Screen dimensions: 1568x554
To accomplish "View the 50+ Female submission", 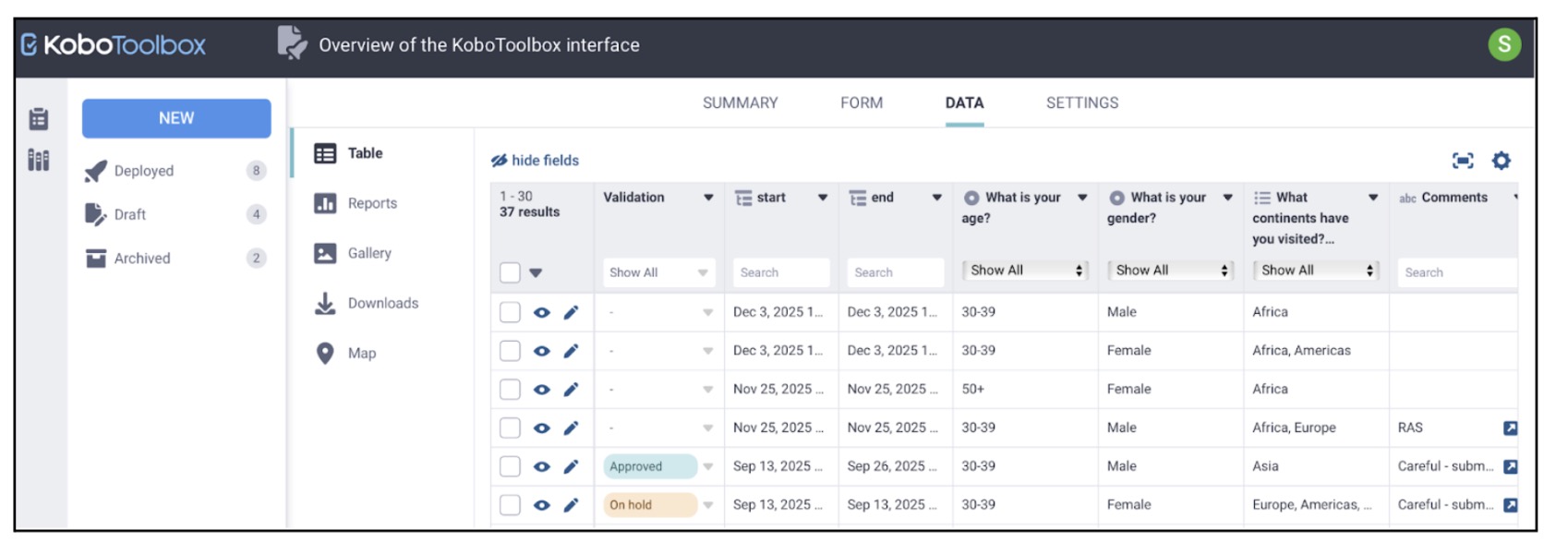I will pos(542,390).
